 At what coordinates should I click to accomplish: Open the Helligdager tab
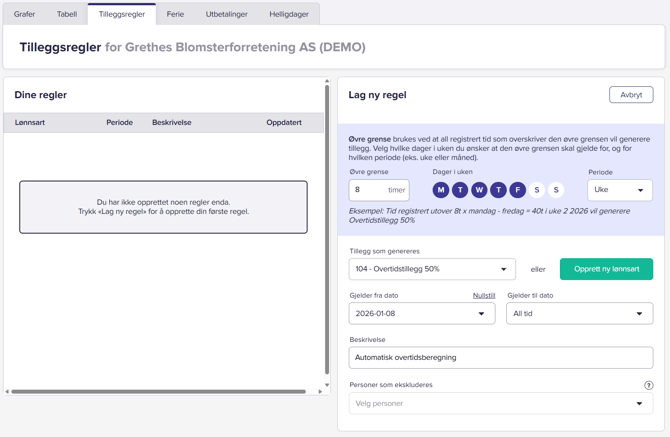(x=289, y=14)
